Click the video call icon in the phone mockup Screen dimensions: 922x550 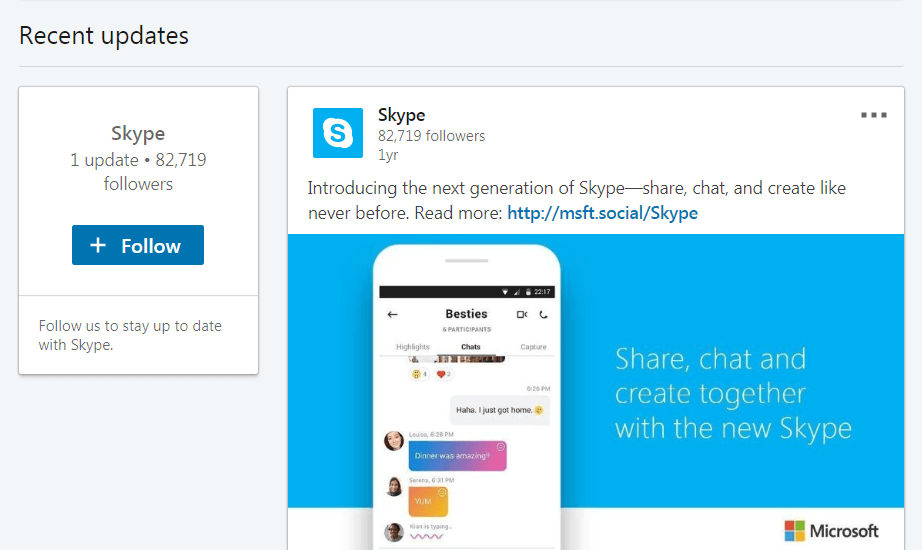[x=522, y=315]
